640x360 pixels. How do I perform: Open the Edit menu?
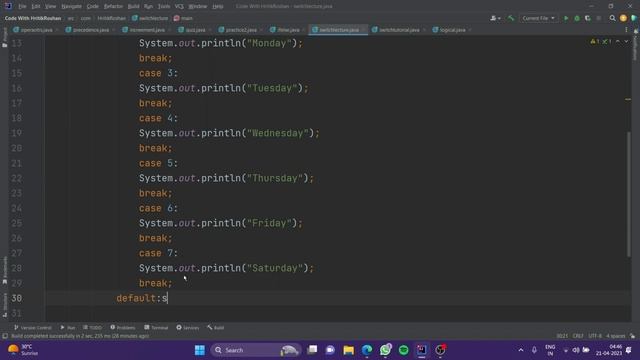click(36, 7)
